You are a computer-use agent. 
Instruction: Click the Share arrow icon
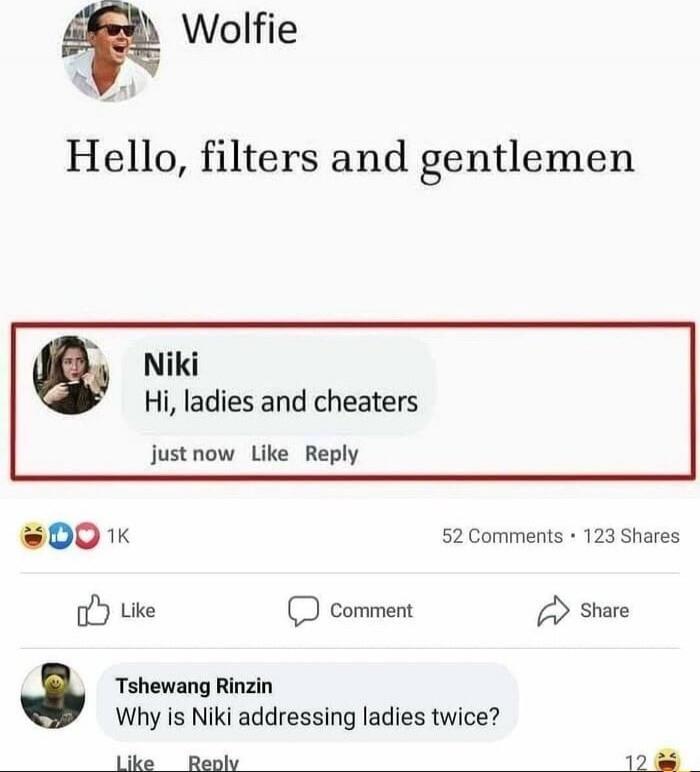(x=553, y=611)
